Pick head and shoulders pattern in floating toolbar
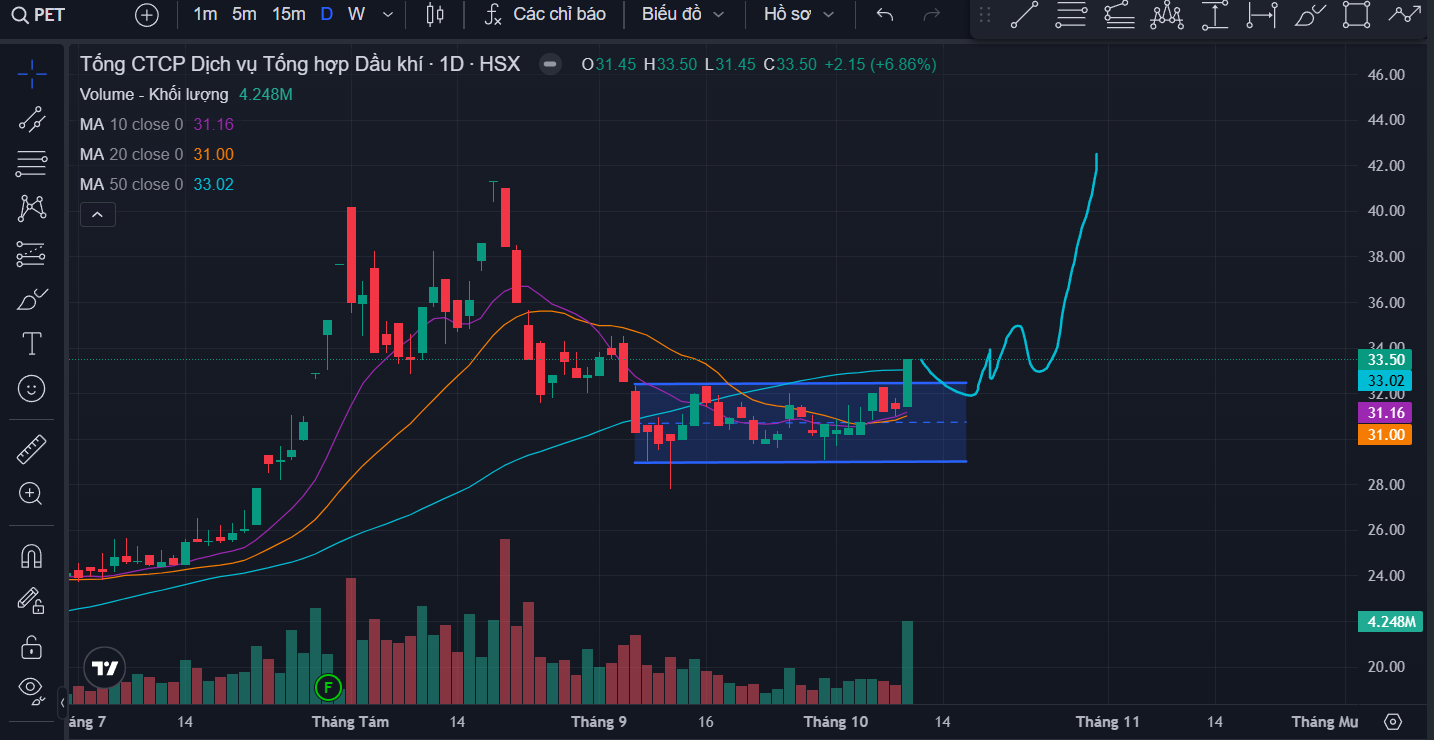Viewport: 1434px width, 740px height. tap(1167, 15)
